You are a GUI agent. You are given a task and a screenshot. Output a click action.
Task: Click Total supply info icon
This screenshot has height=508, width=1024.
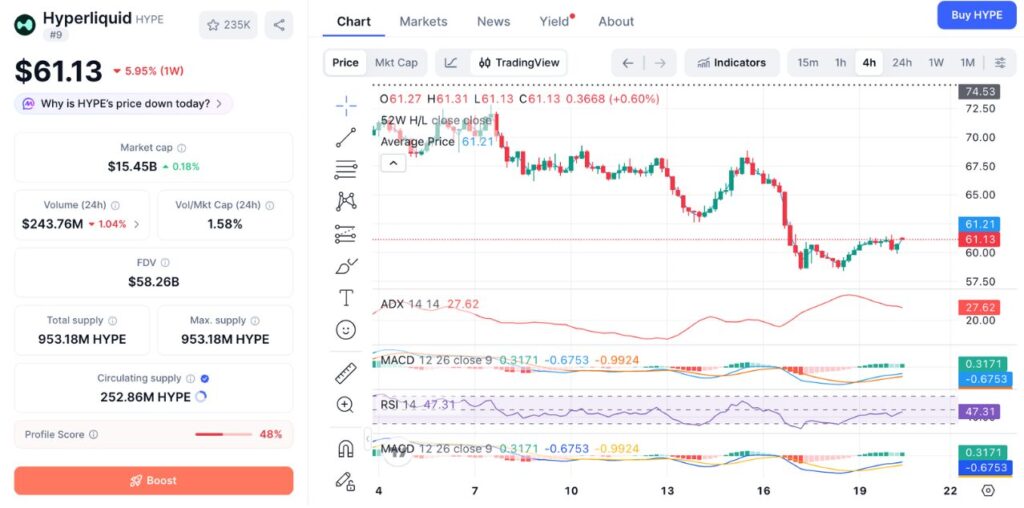[x=112, y=321]
